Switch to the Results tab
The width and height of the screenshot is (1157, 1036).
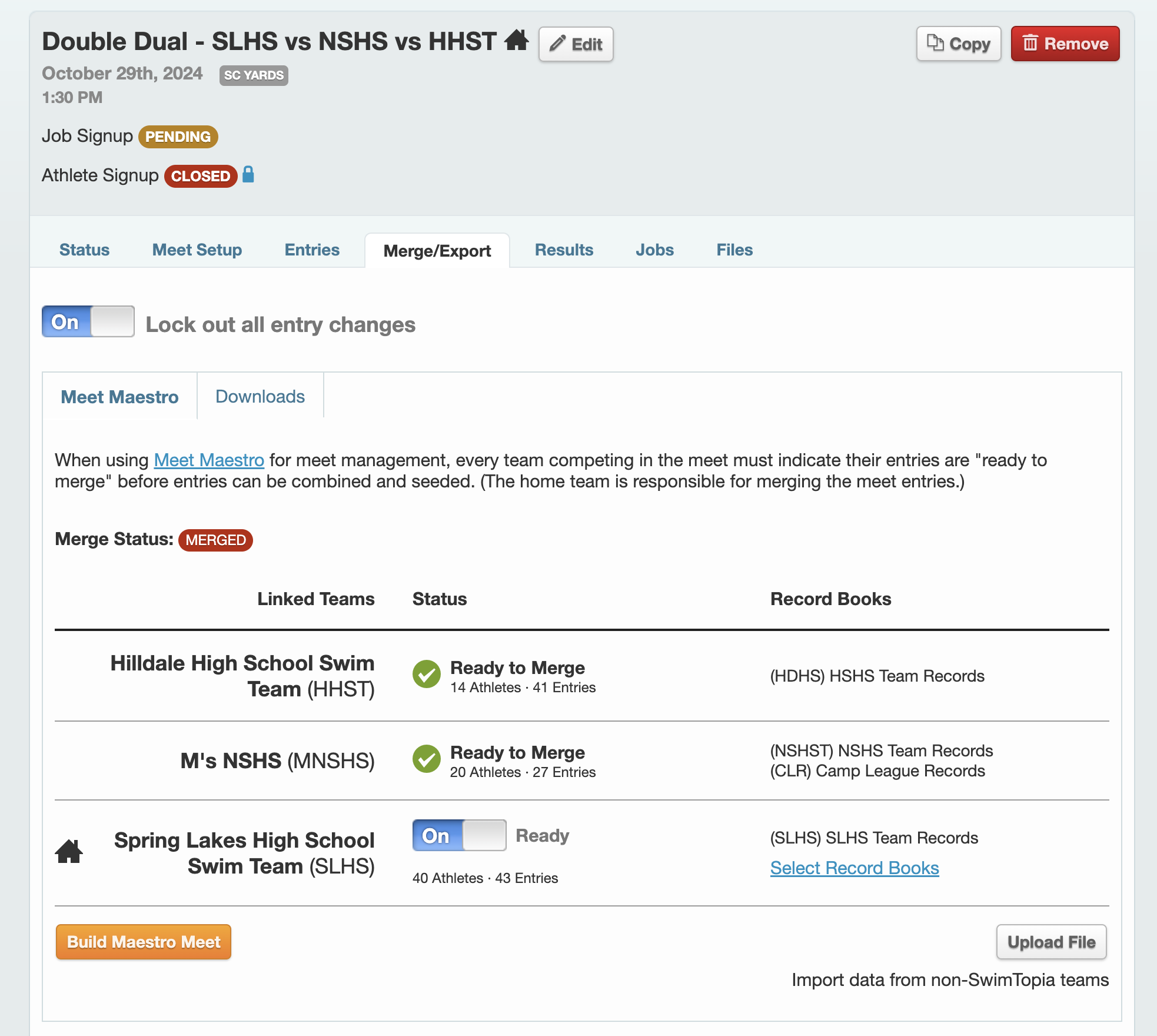(x=563, y=250)
